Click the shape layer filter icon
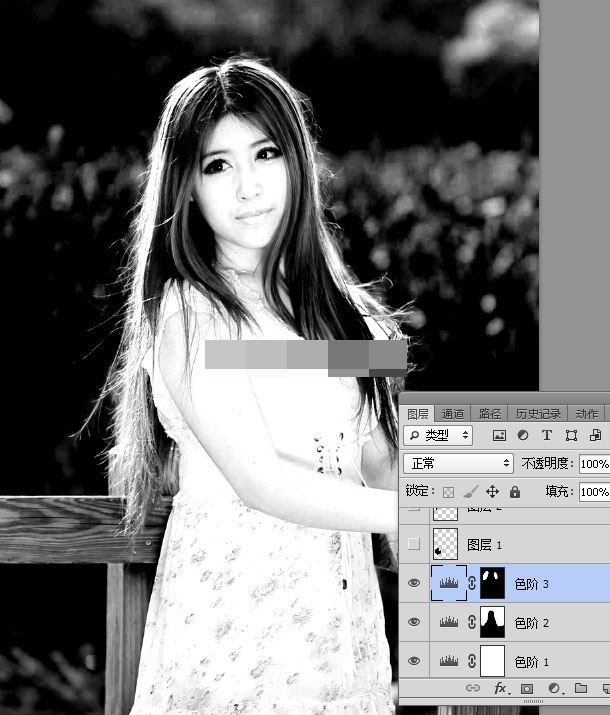This screenshot has height=715, width=610. [x=571, y=436]
